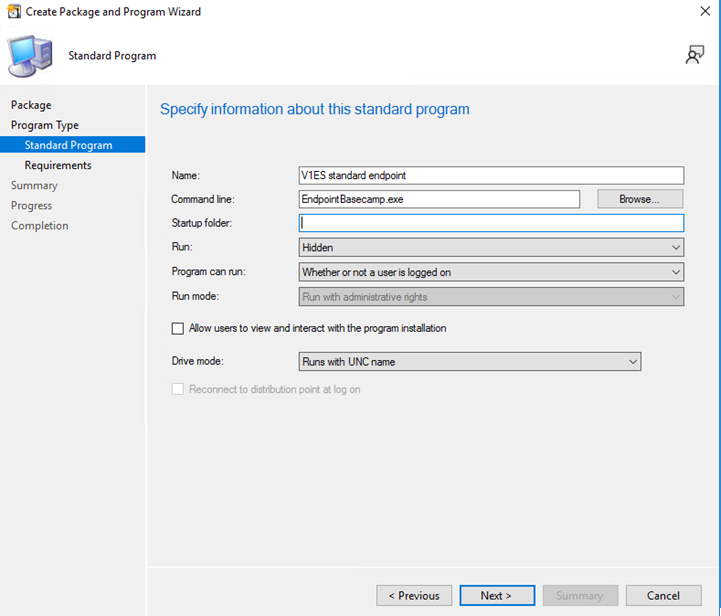
Task: Go back with the Previous button
Action: (414, 596)
